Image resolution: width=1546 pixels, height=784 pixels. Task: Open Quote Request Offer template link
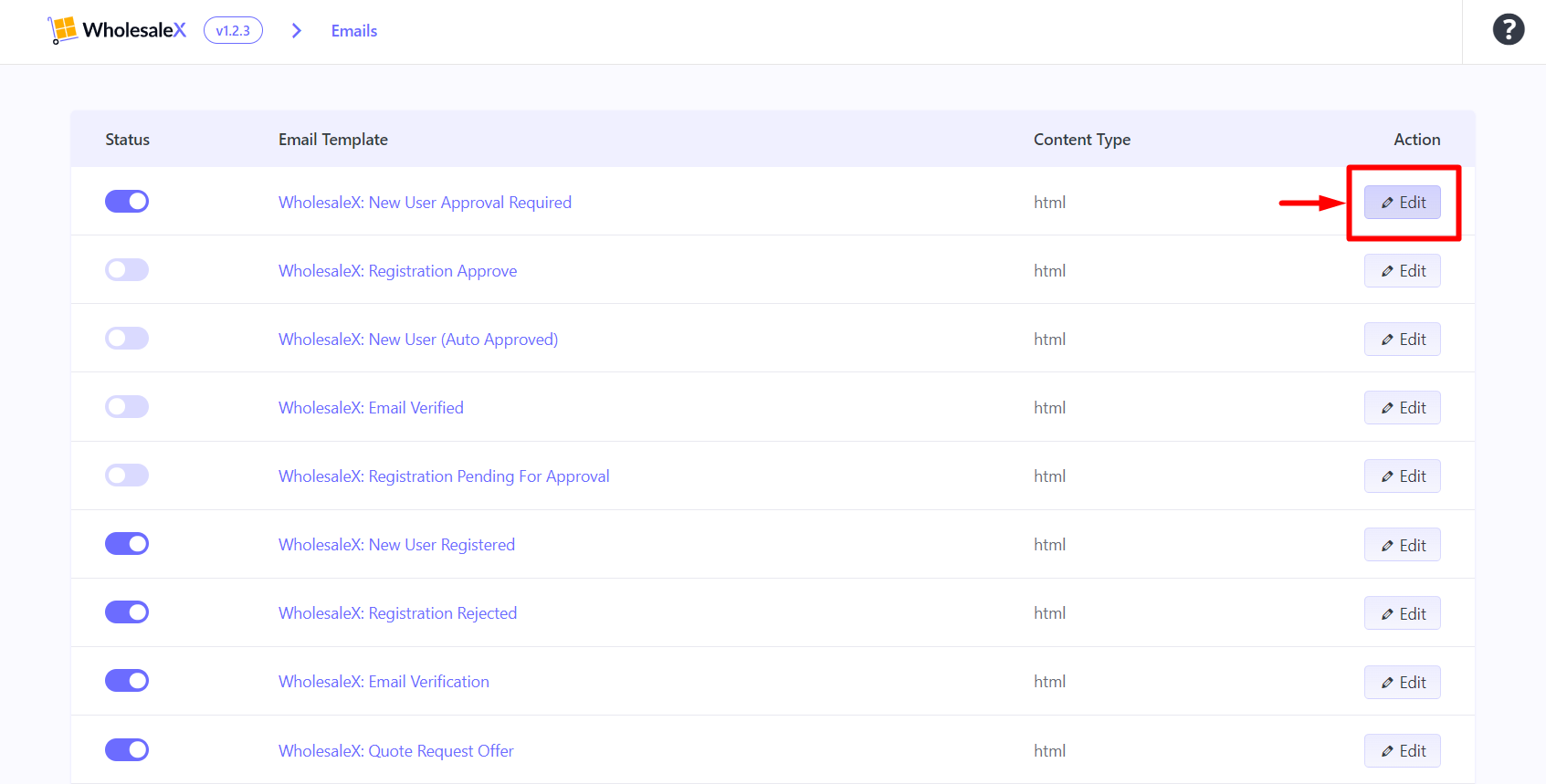395,751
